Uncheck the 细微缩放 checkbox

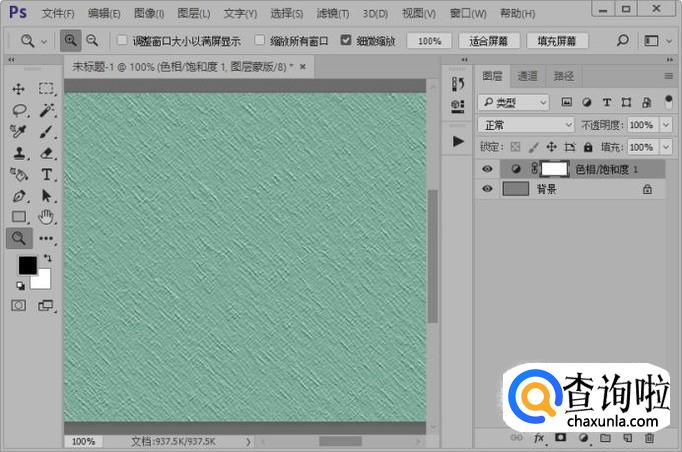(346, 41)
